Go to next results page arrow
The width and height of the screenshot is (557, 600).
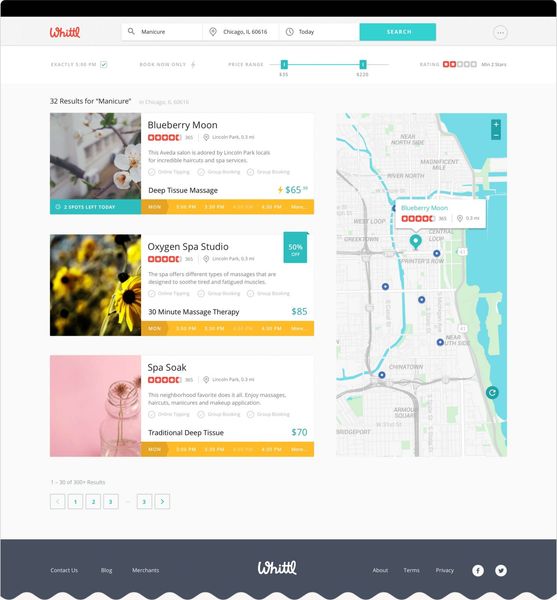(x=162, y=501)
